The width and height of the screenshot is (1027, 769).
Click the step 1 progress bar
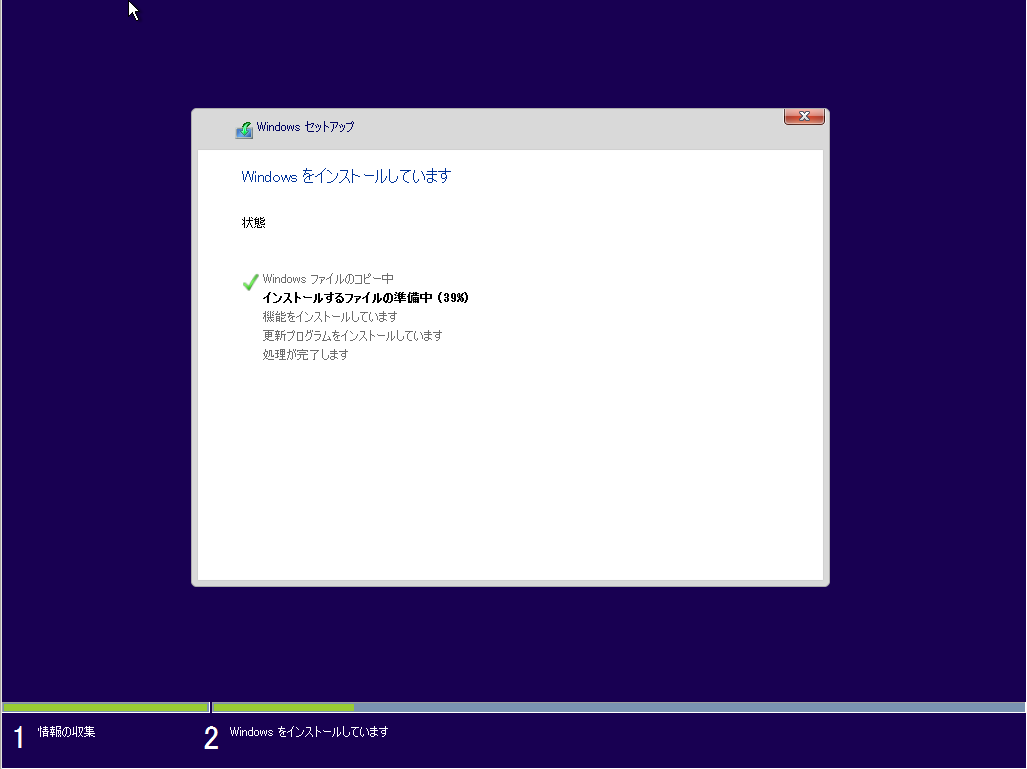105,707
